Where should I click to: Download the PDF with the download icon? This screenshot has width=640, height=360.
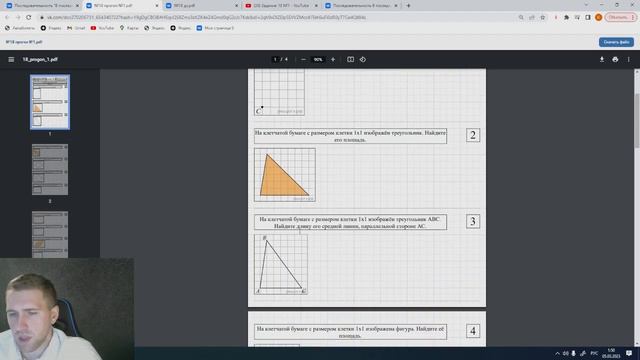pos(602,60)
